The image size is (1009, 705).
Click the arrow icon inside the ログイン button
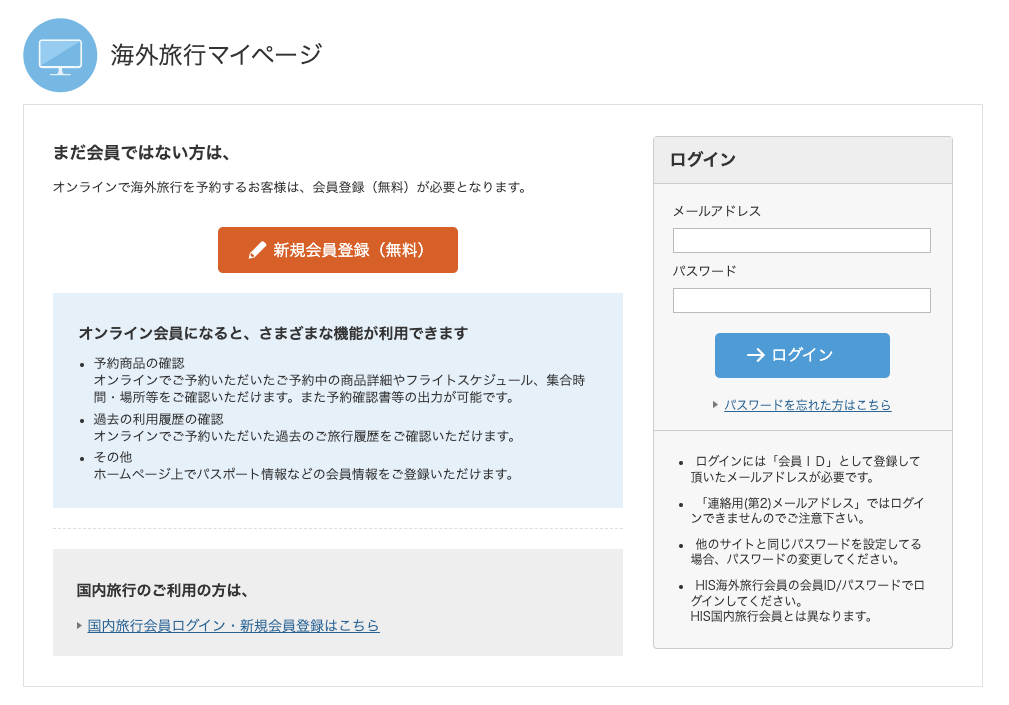[755, 355]
